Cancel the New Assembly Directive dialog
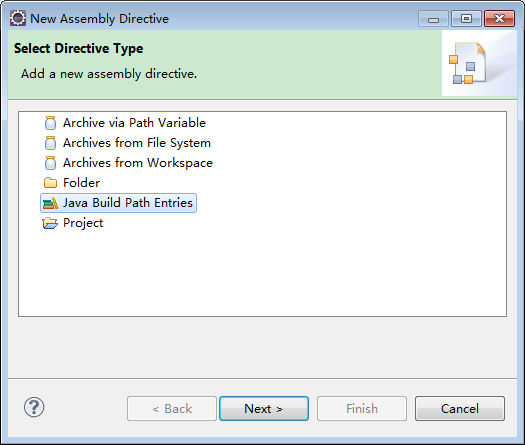 click(460, 409)
